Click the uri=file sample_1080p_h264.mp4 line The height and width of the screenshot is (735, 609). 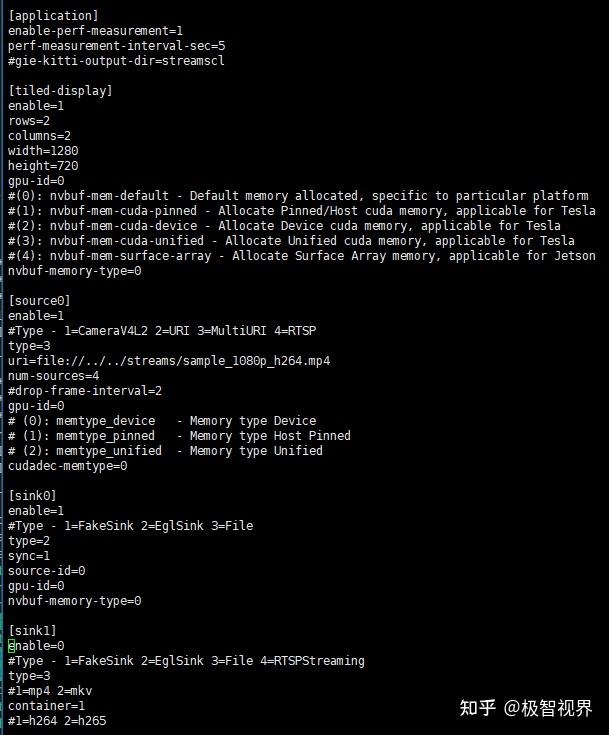pyautogui.click(x=169, y=361)
